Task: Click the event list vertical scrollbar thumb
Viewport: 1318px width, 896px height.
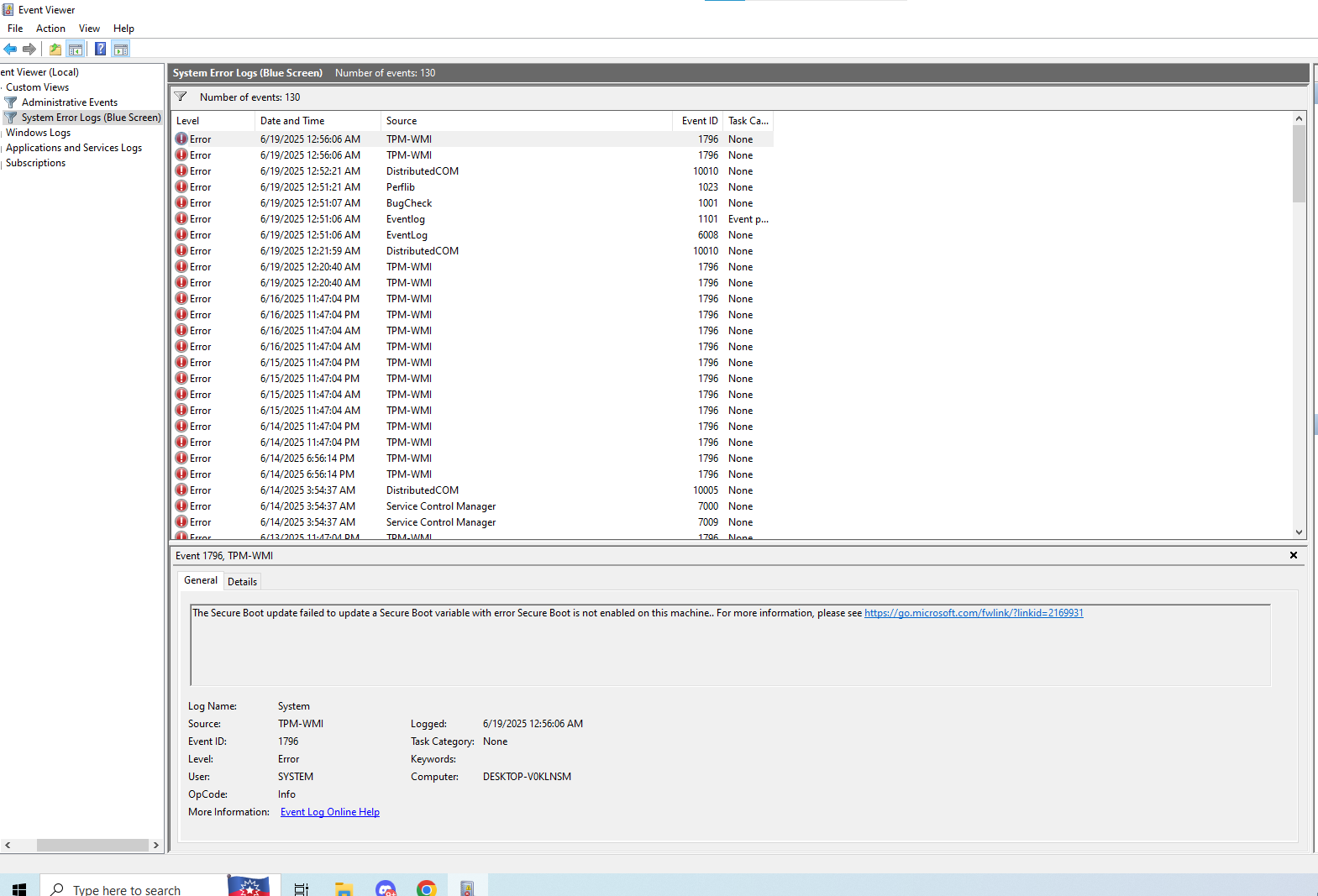Action: coord(1299,164)
